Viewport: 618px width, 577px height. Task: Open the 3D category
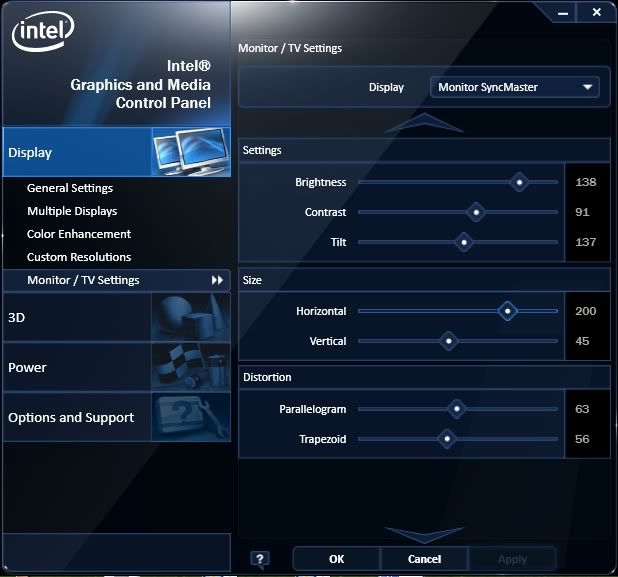[x=116, y=317]
